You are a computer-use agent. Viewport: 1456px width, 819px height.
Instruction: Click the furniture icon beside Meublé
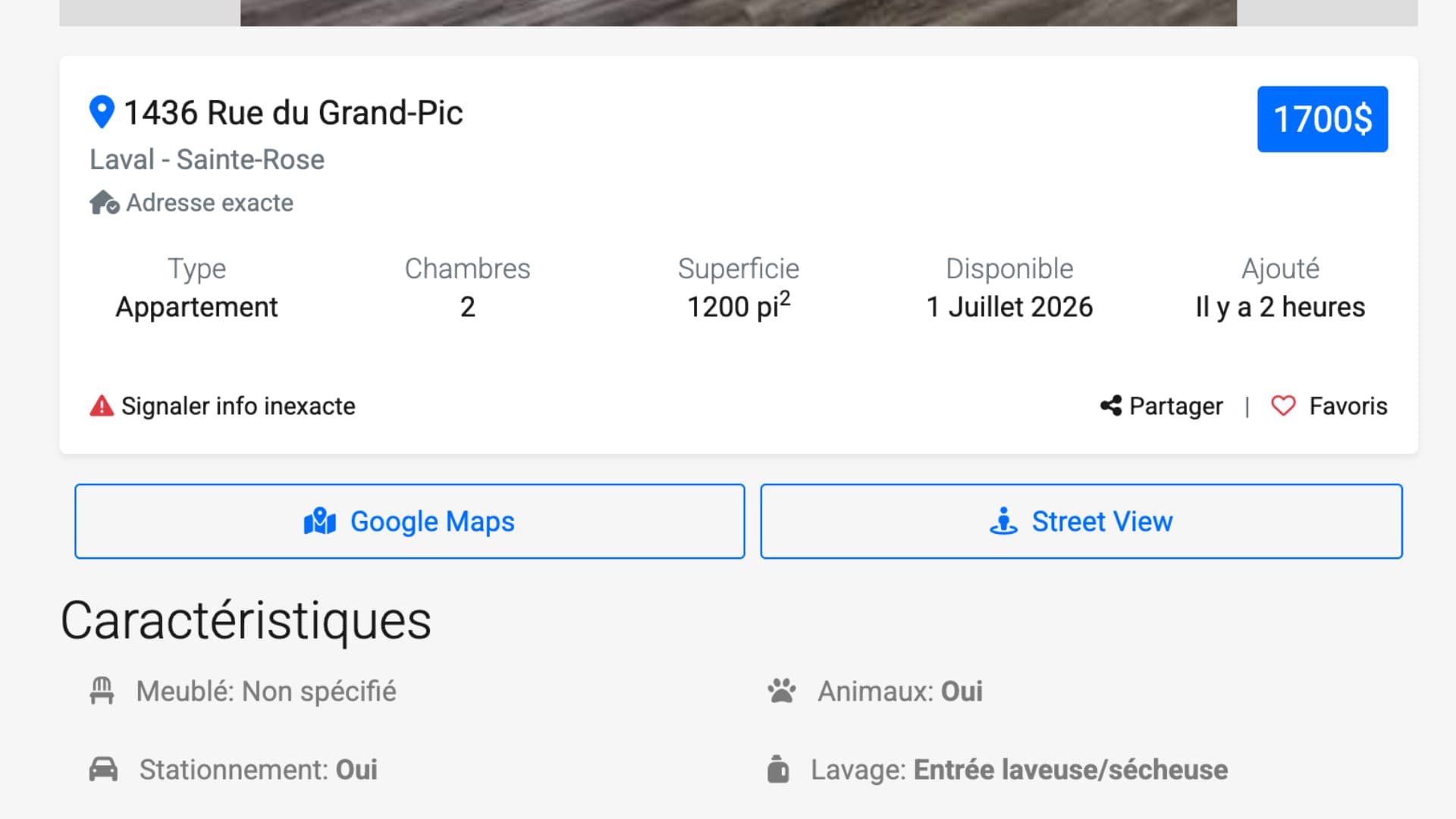pos(102,692)
